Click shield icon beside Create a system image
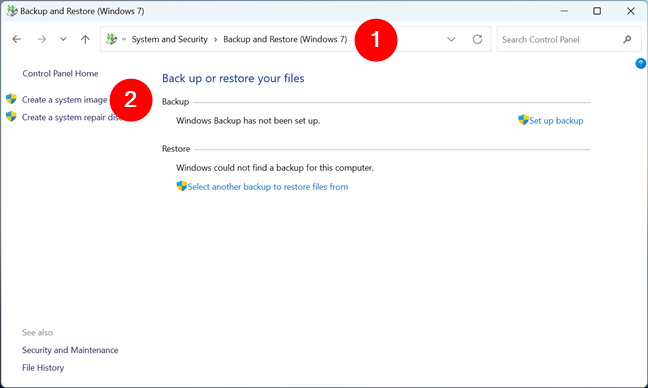This screenshot has height=388, width=648. [11, 99]
